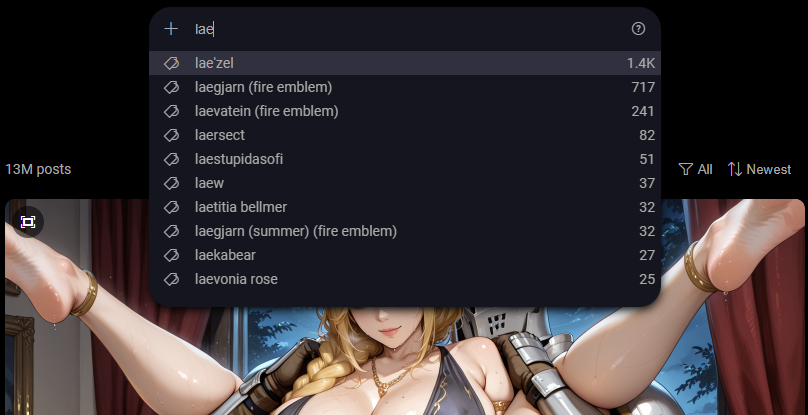808x415 pixels.
Task: Choose laegjarn (fire emblem) suggestion
Action: tap(405, 88)
